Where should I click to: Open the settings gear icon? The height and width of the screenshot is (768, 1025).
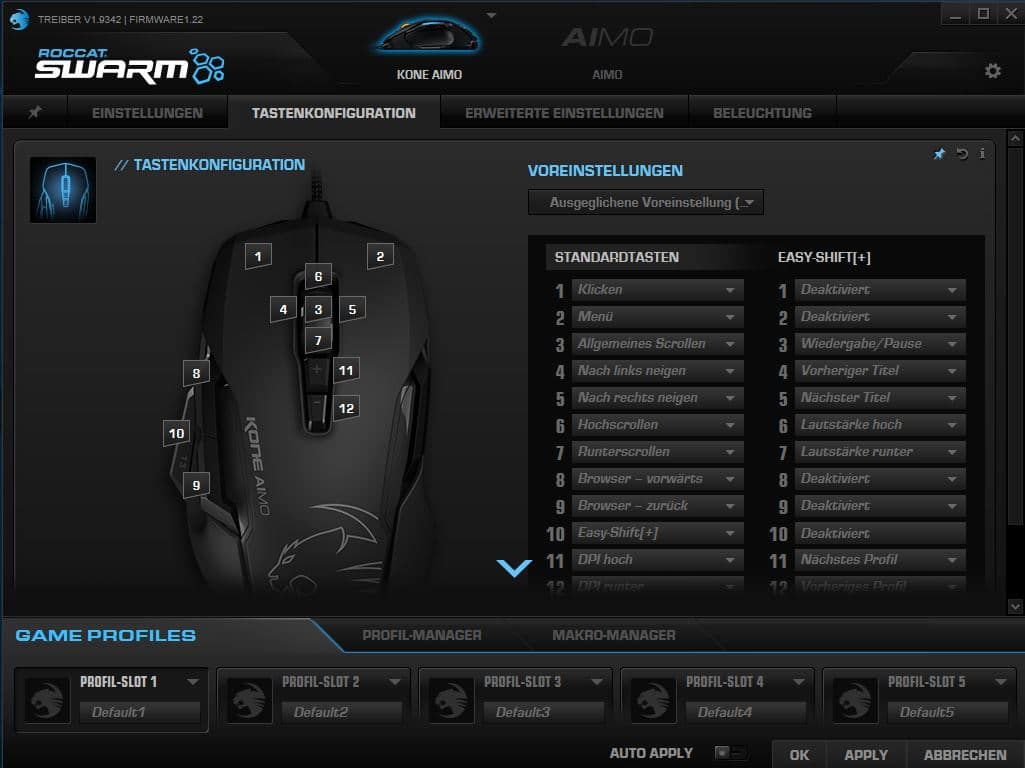992,71
